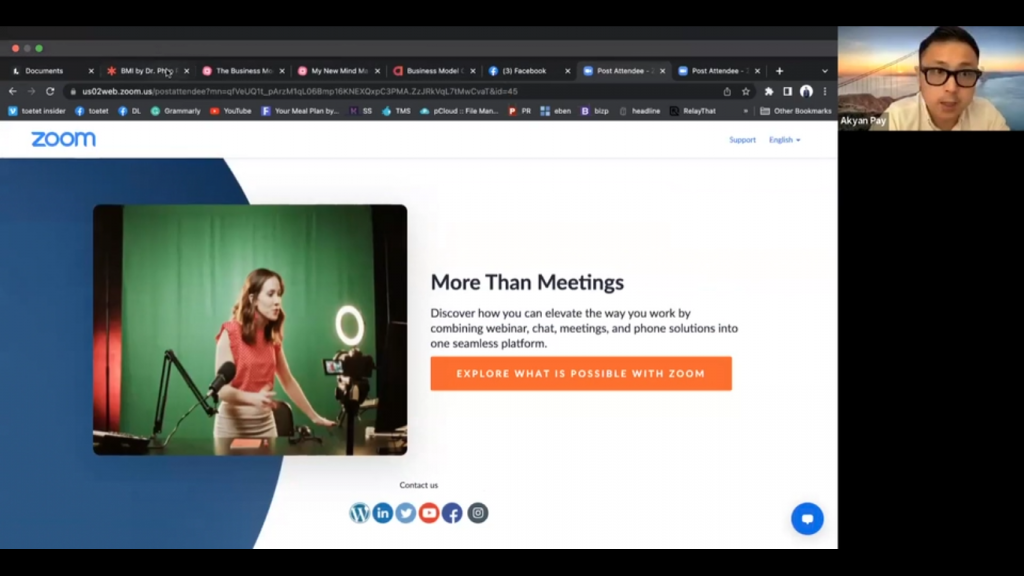
Task: Click the site lock icon in the address bar
Action: 73,91
